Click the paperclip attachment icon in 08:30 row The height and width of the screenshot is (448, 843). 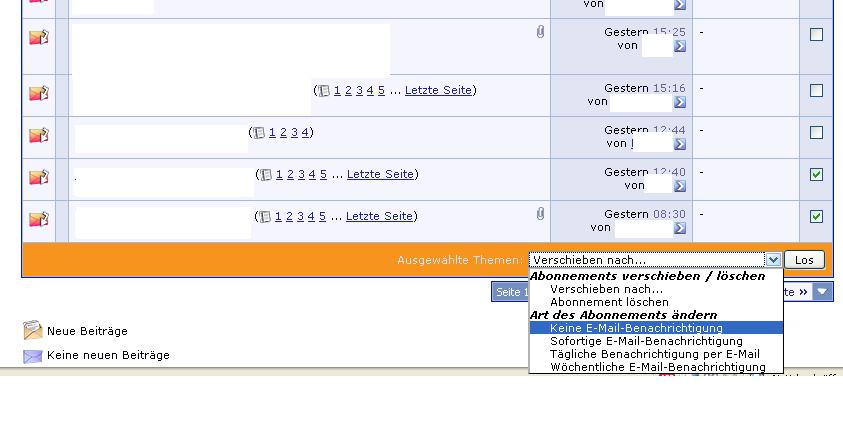click(x=540, y=214)
